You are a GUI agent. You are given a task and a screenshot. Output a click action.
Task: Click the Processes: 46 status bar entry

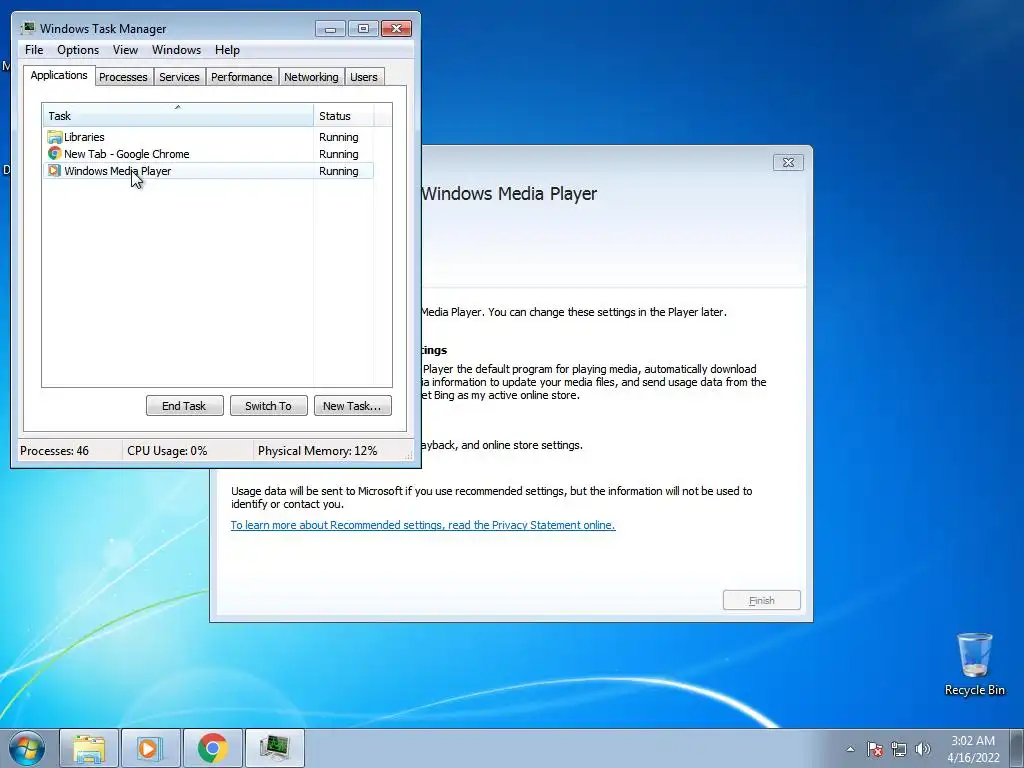tap(55, 451)
